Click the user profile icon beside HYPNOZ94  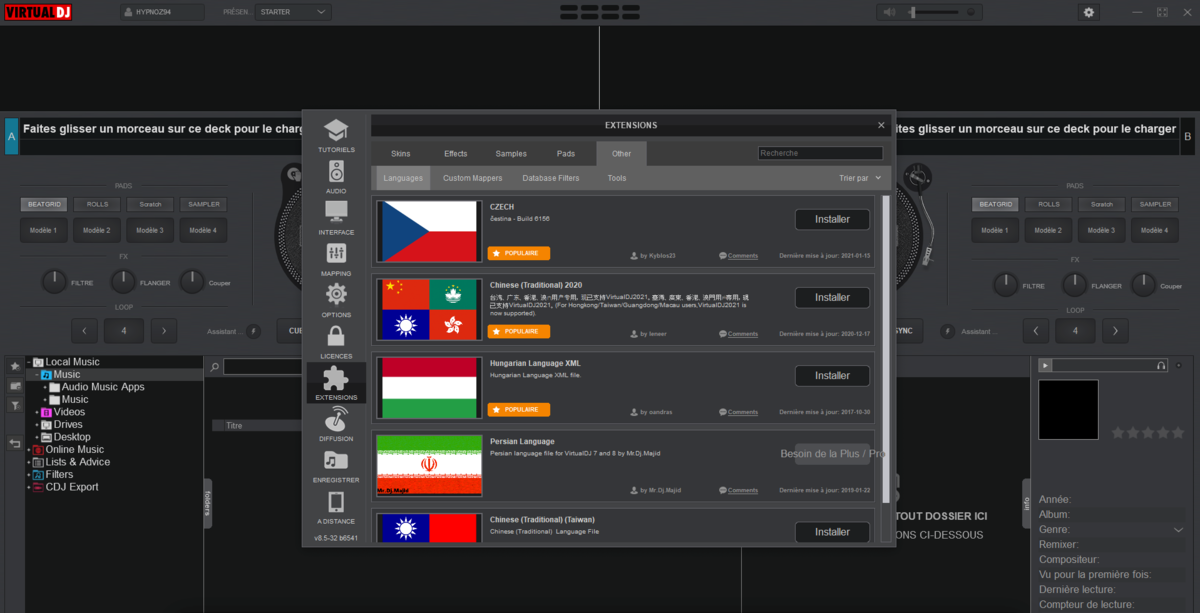tap(128, 12)
